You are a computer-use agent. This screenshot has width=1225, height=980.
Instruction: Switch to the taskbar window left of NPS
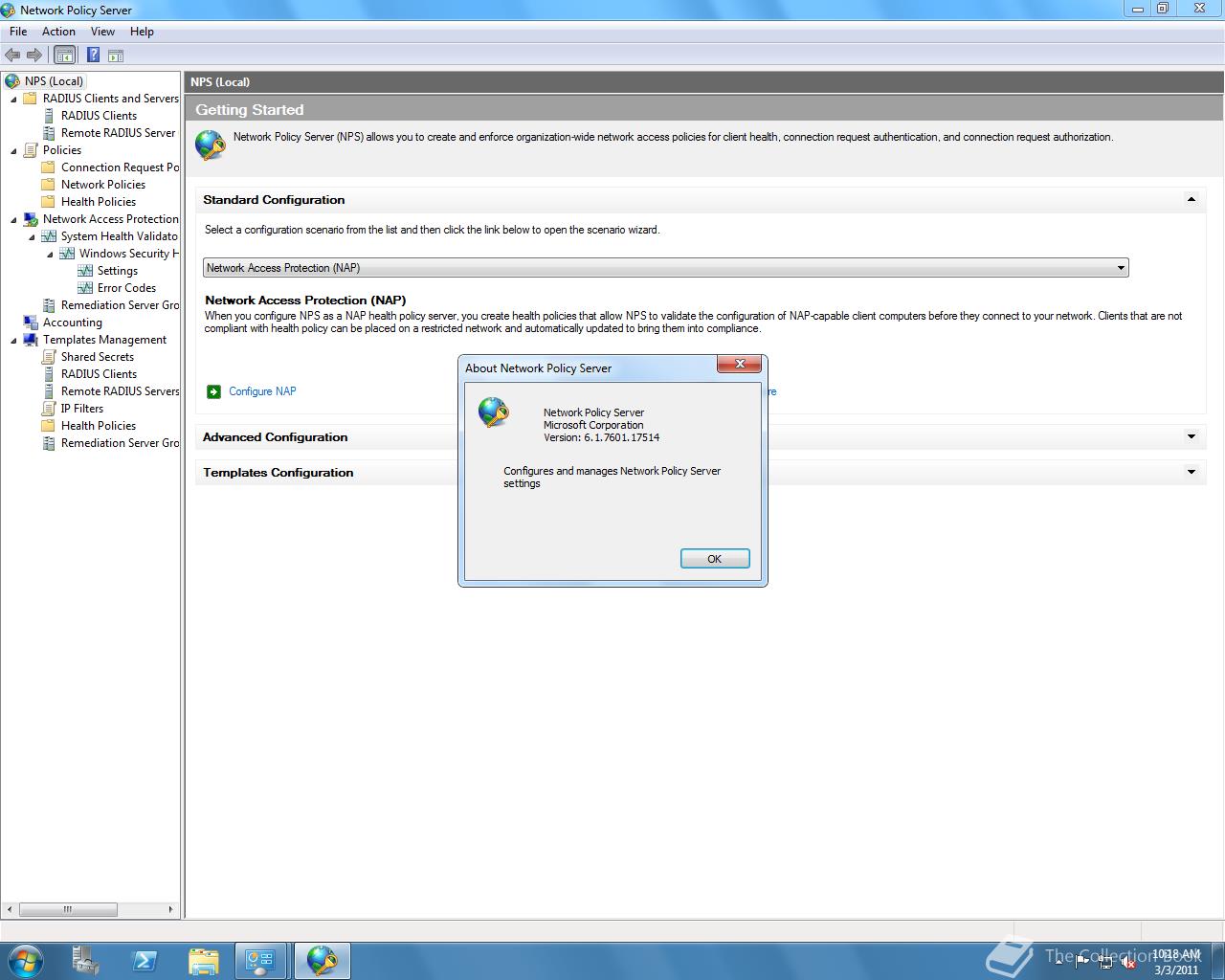coord(260,961)
